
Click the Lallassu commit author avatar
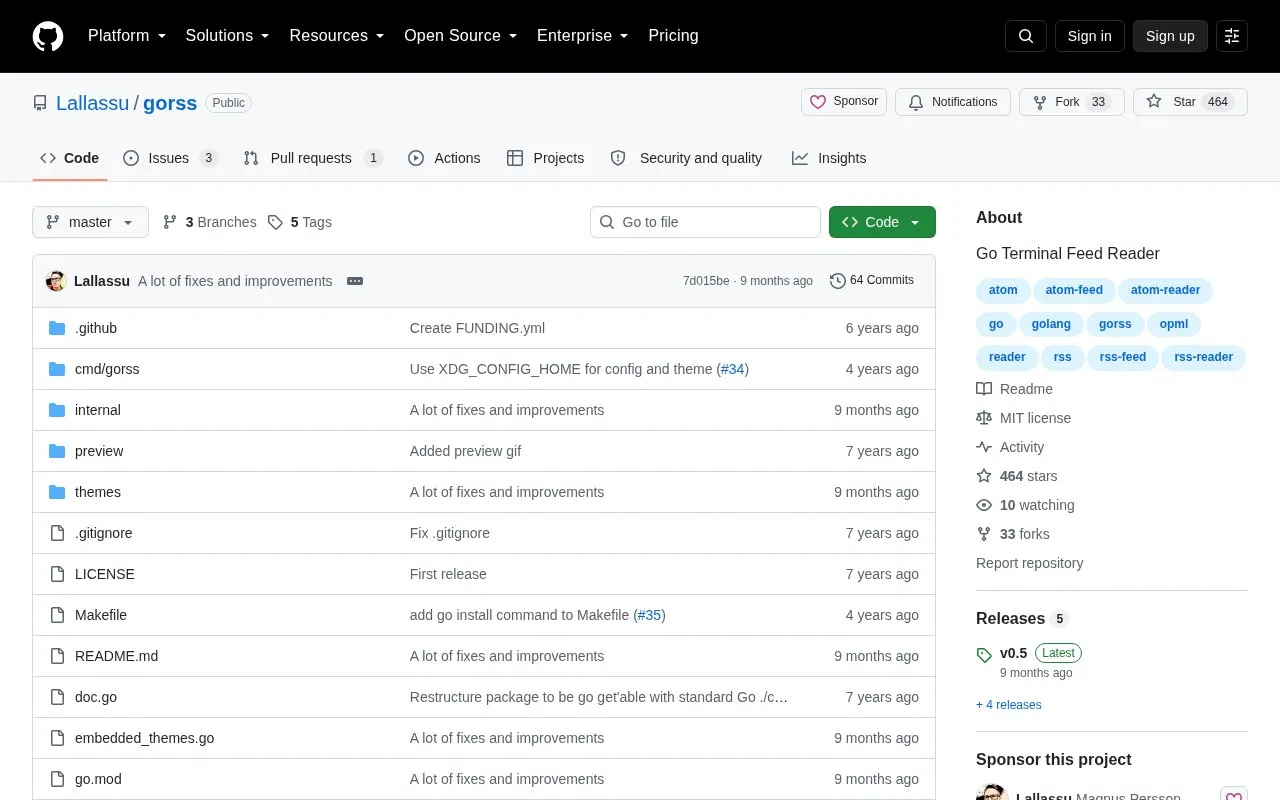point(56,281)
